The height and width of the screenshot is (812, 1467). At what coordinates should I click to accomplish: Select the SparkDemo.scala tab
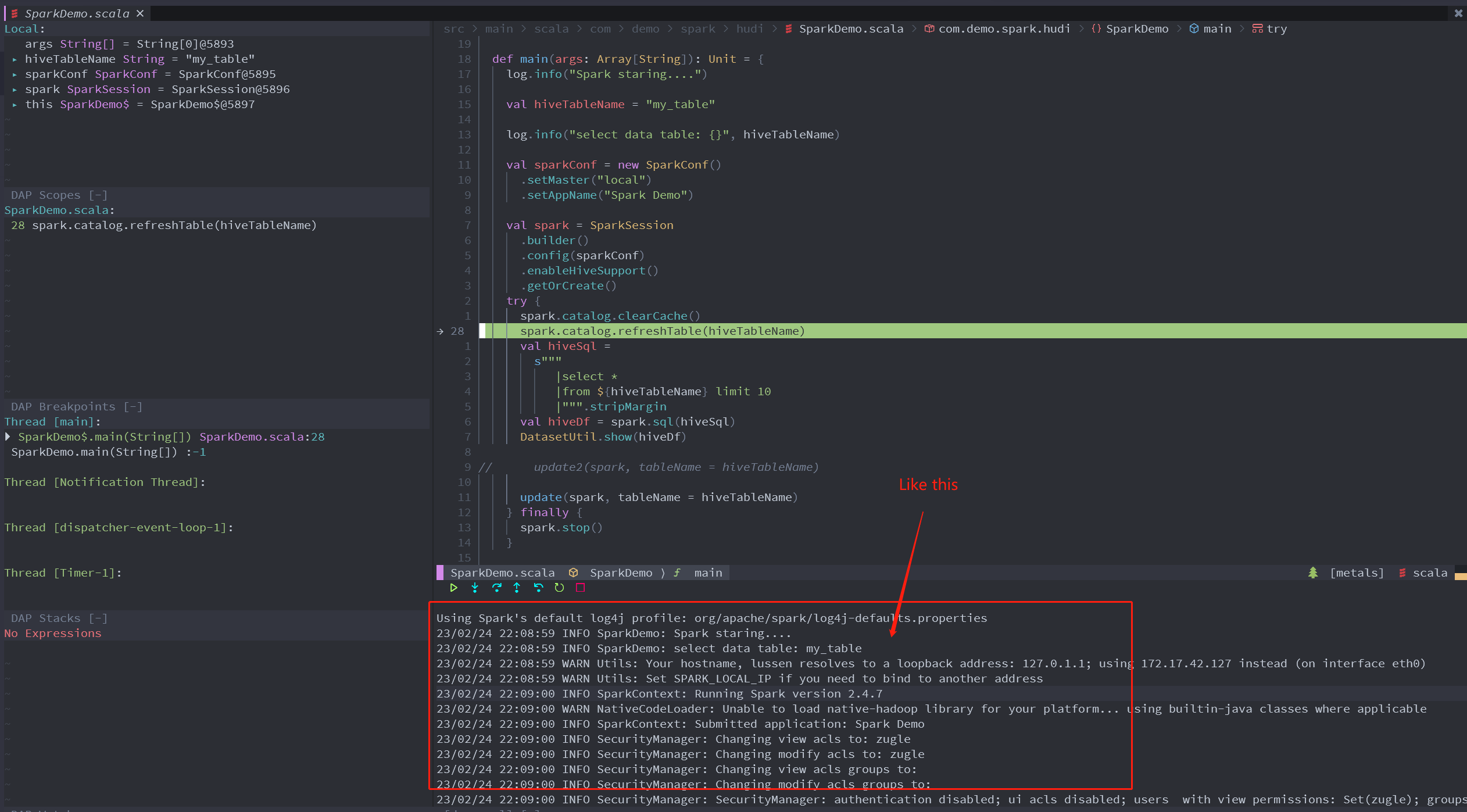(x=77, y=13)
